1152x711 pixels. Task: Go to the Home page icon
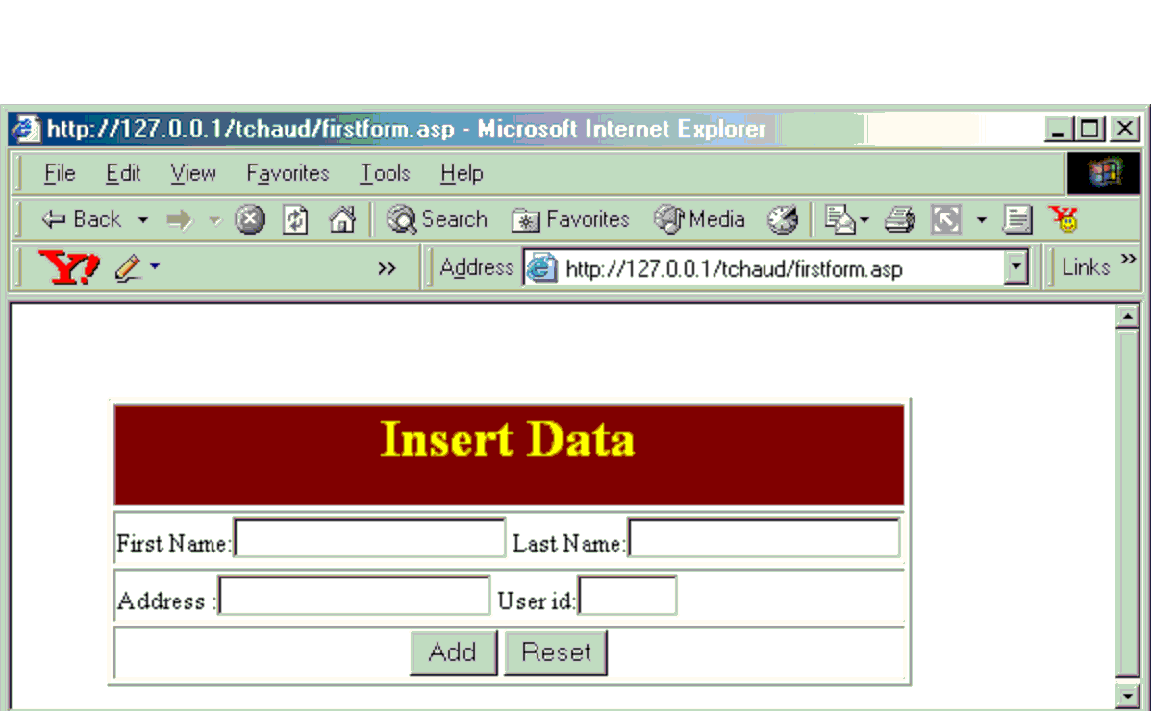coord(342,220)
